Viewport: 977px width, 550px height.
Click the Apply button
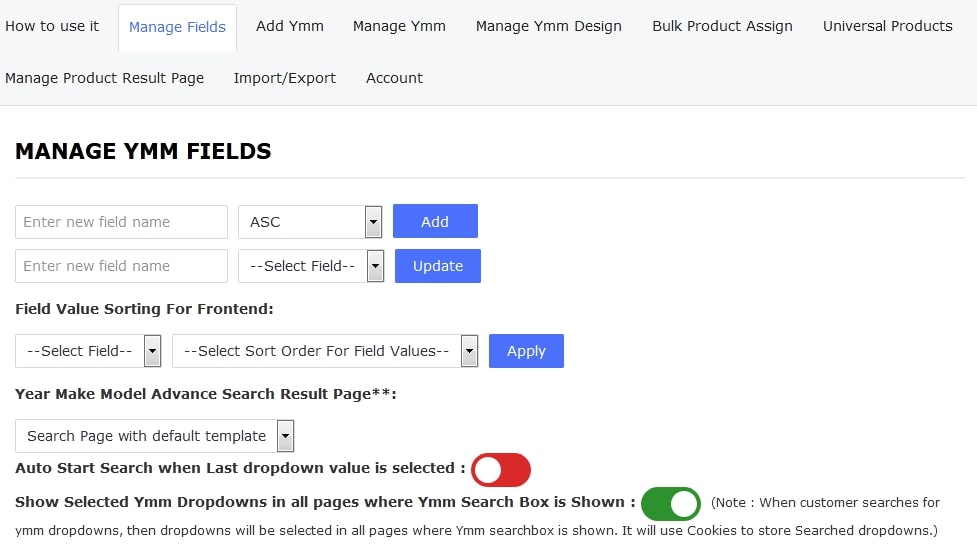click(x=526, y=351)
